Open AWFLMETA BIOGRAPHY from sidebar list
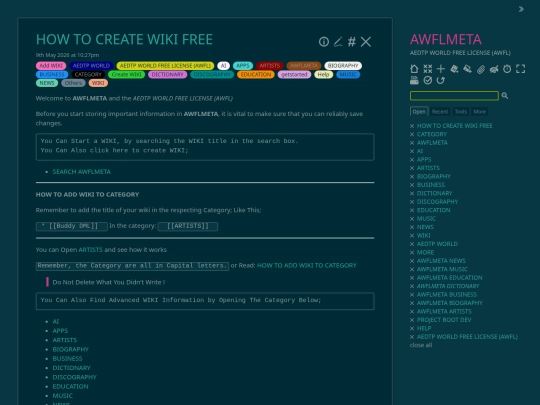This screenshot has width=540, height=405. [450, 303]
